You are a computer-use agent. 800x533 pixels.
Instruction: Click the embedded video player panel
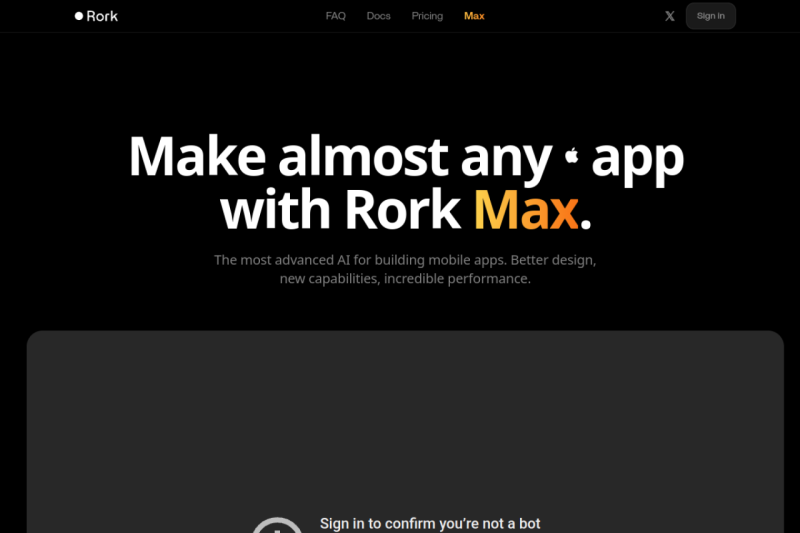(x=405, y=432)
